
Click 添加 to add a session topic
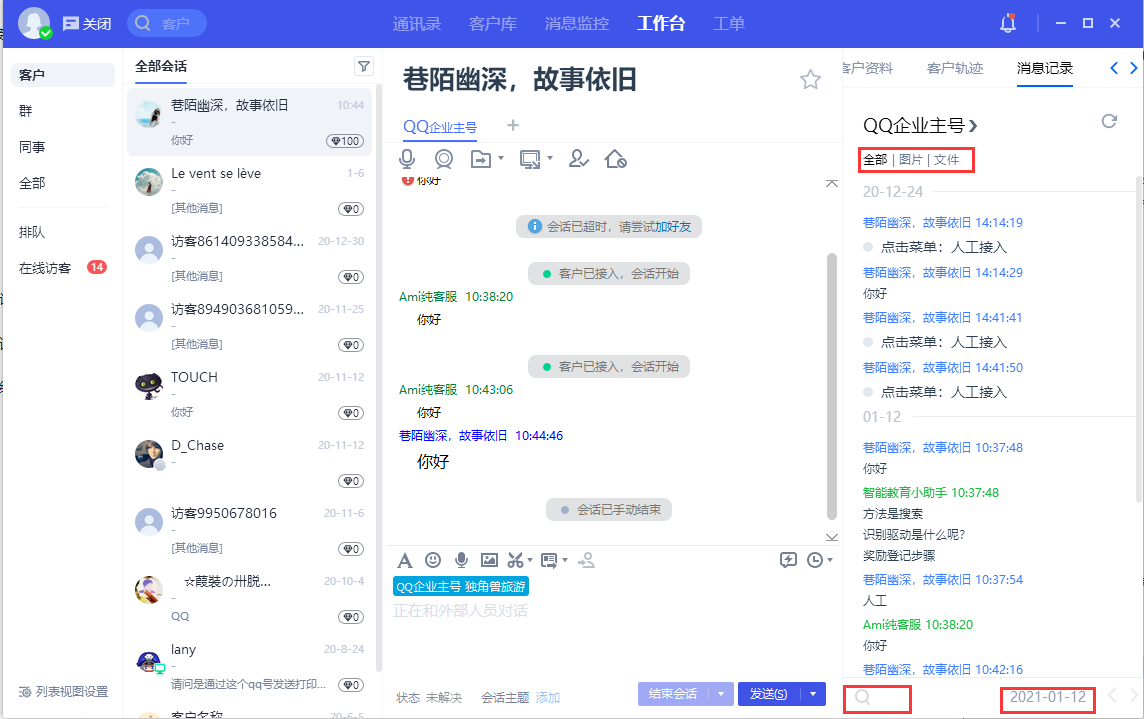pyautogui.click(x=547, y=697)
